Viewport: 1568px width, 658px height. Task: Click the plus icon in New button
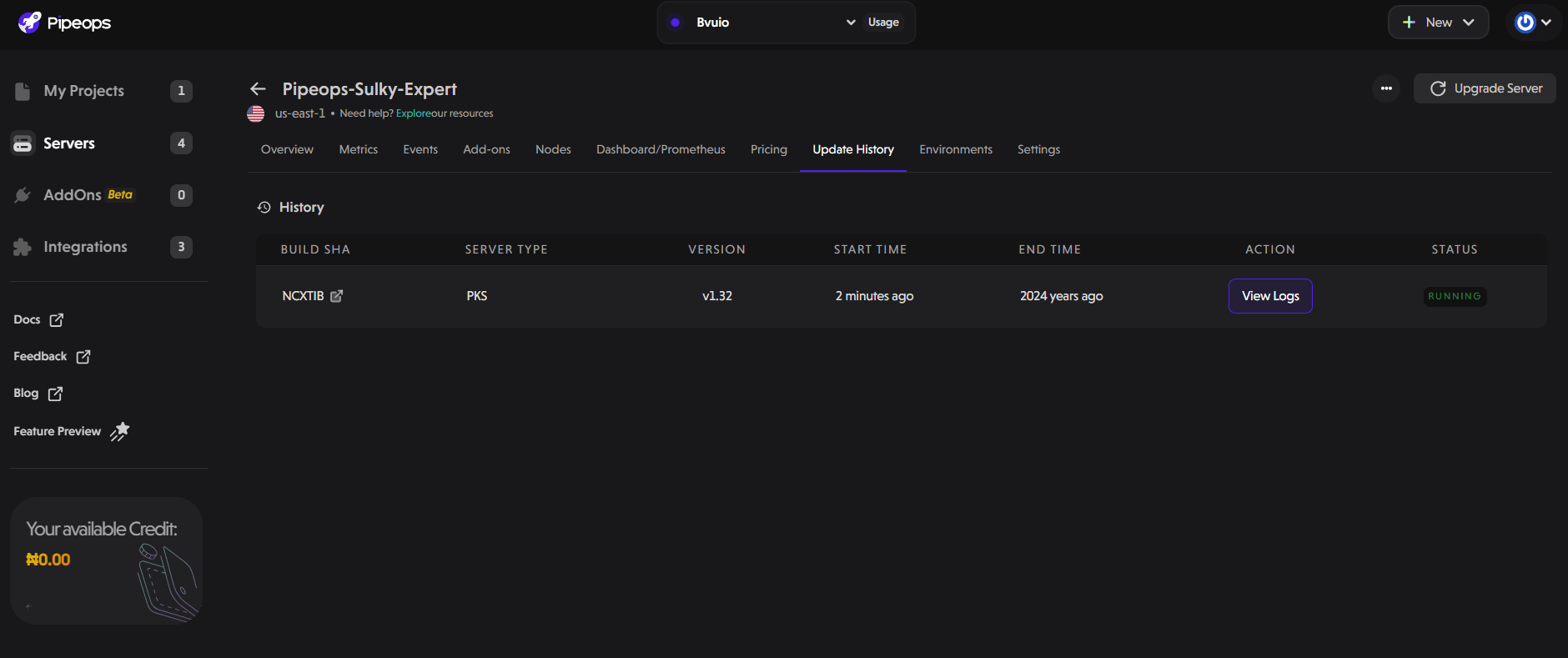(x=1409, y=23)
